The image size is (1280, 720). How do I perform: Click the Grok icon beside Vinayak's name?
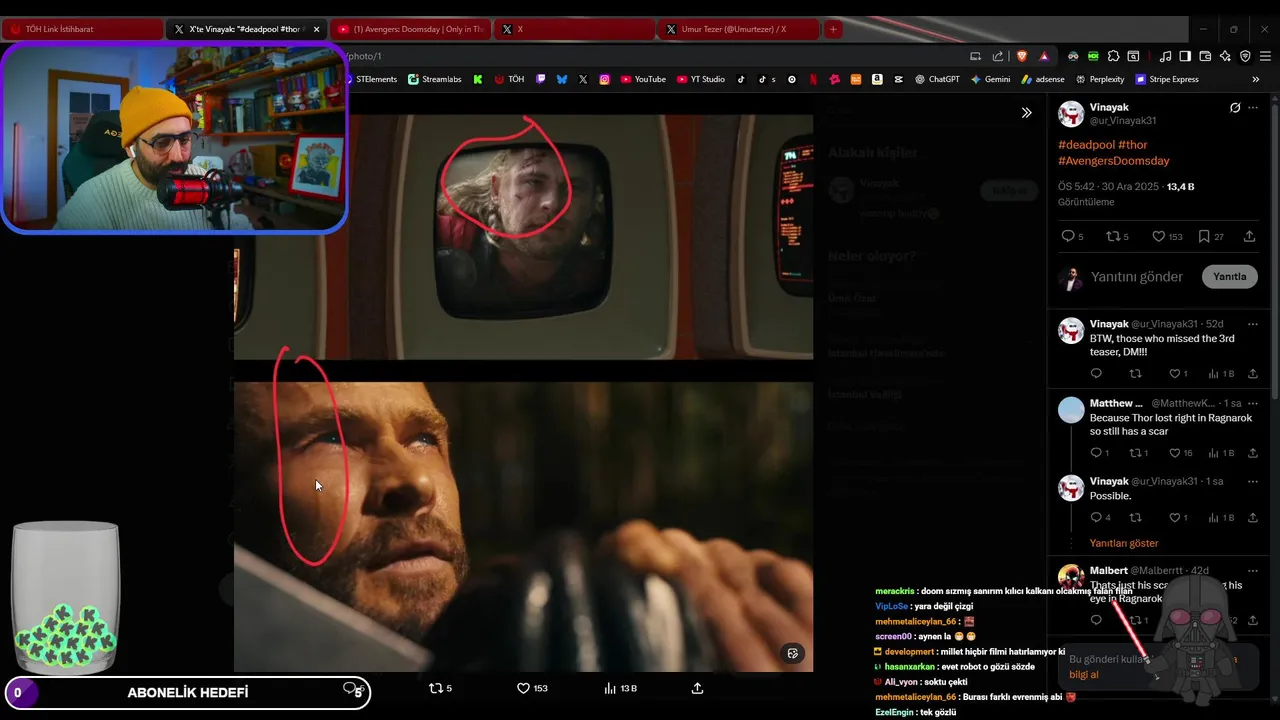(1235, 107)
